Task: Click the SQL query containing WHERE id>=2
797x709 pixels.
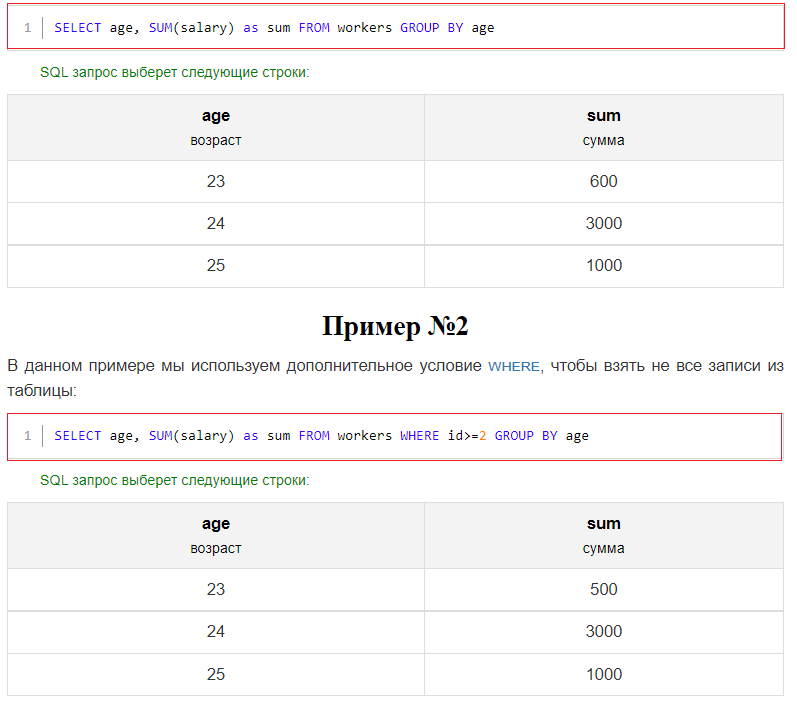Action: point(321,436)
